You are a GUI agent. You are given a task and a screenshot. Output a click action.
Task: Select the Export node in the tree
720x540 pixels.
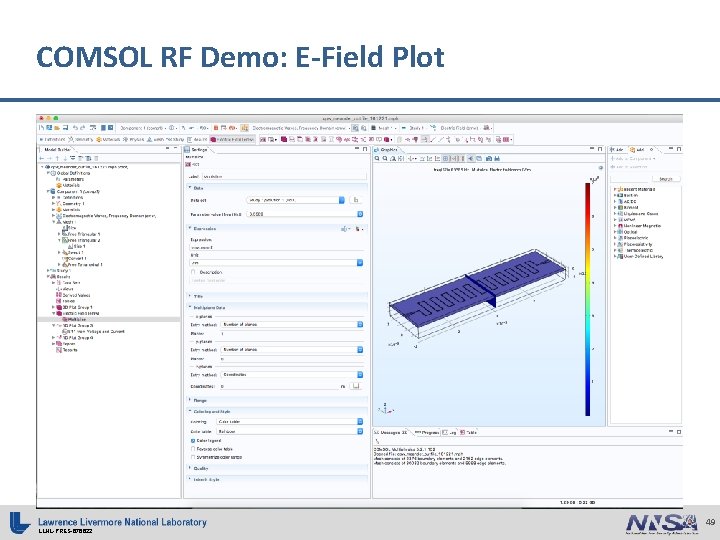(x=66, y=344)
